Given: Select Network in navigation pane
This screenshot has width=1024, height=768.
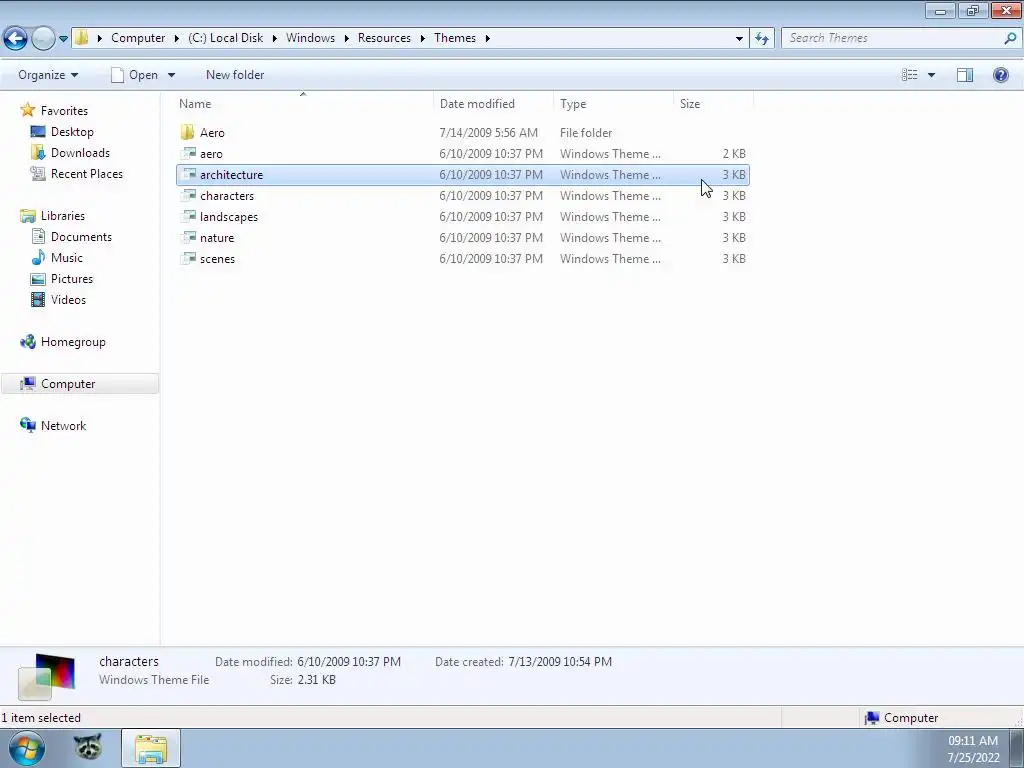Looking at the screenshot, I should [x=63, y=425].
